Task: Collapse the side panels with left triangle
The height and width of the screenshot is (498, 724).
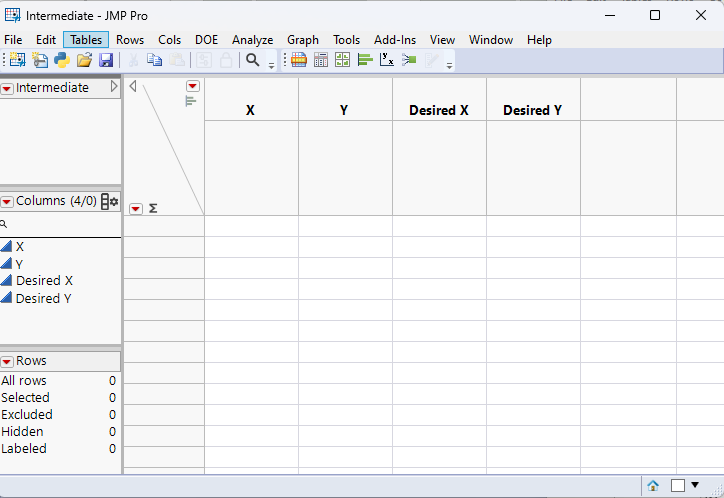Action: pyautogui.click(x=133, y=86)
